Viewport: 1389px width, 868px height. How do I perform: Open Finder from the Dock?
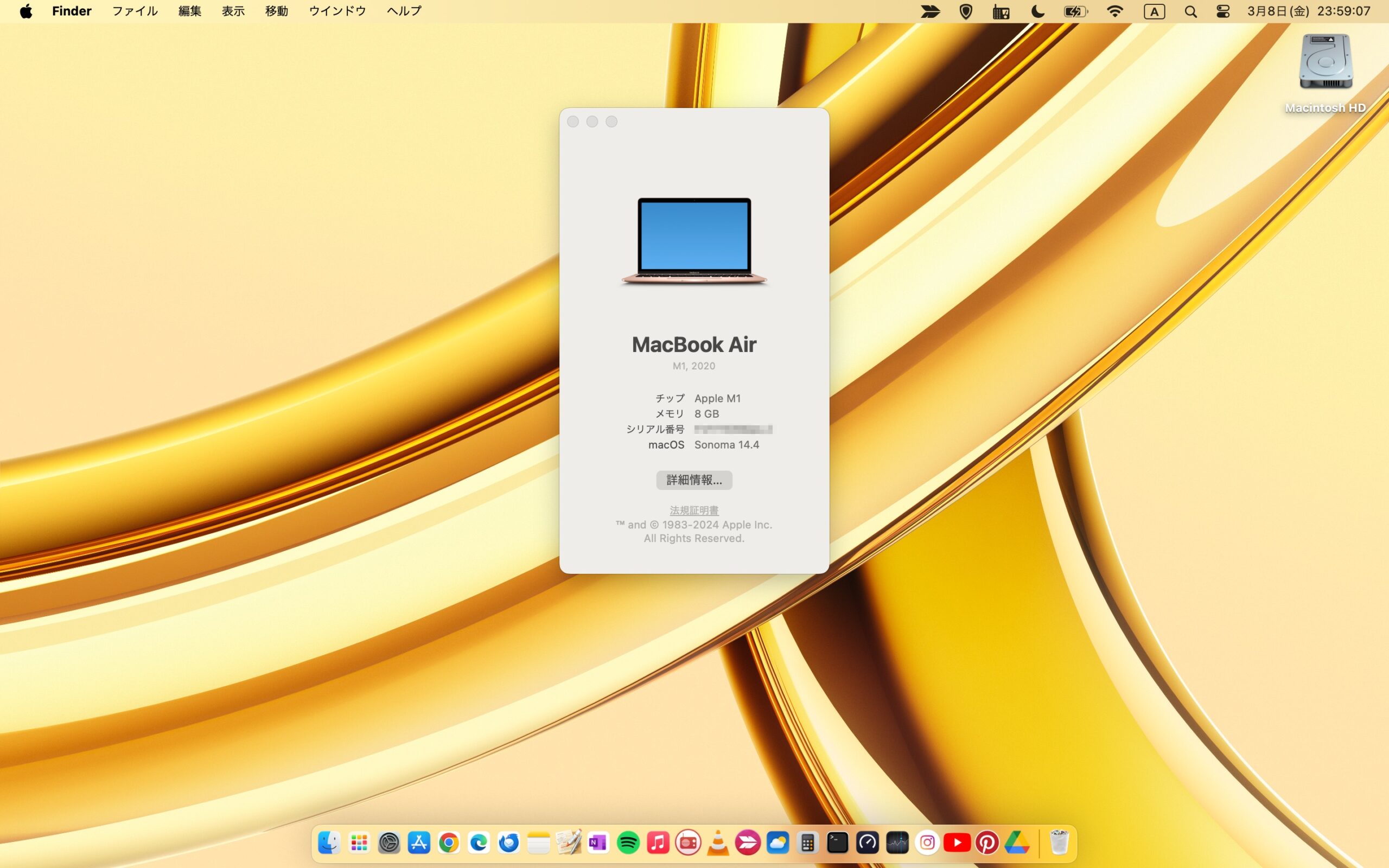click(x=329, y=843)
